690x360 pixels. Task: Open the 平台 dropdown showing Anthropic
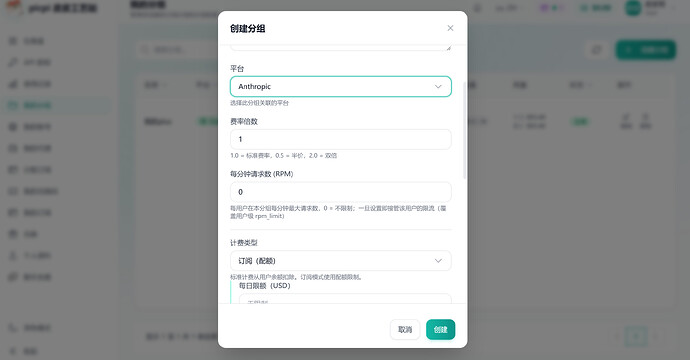341,86
